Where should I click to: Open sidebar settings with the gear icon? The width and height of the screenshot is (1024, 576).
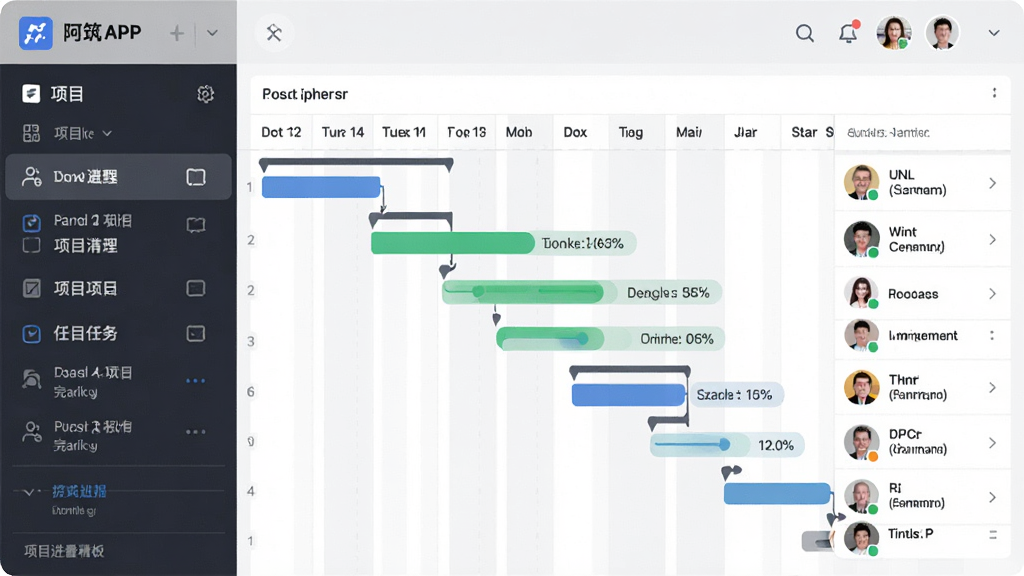(x=205, y=94)
